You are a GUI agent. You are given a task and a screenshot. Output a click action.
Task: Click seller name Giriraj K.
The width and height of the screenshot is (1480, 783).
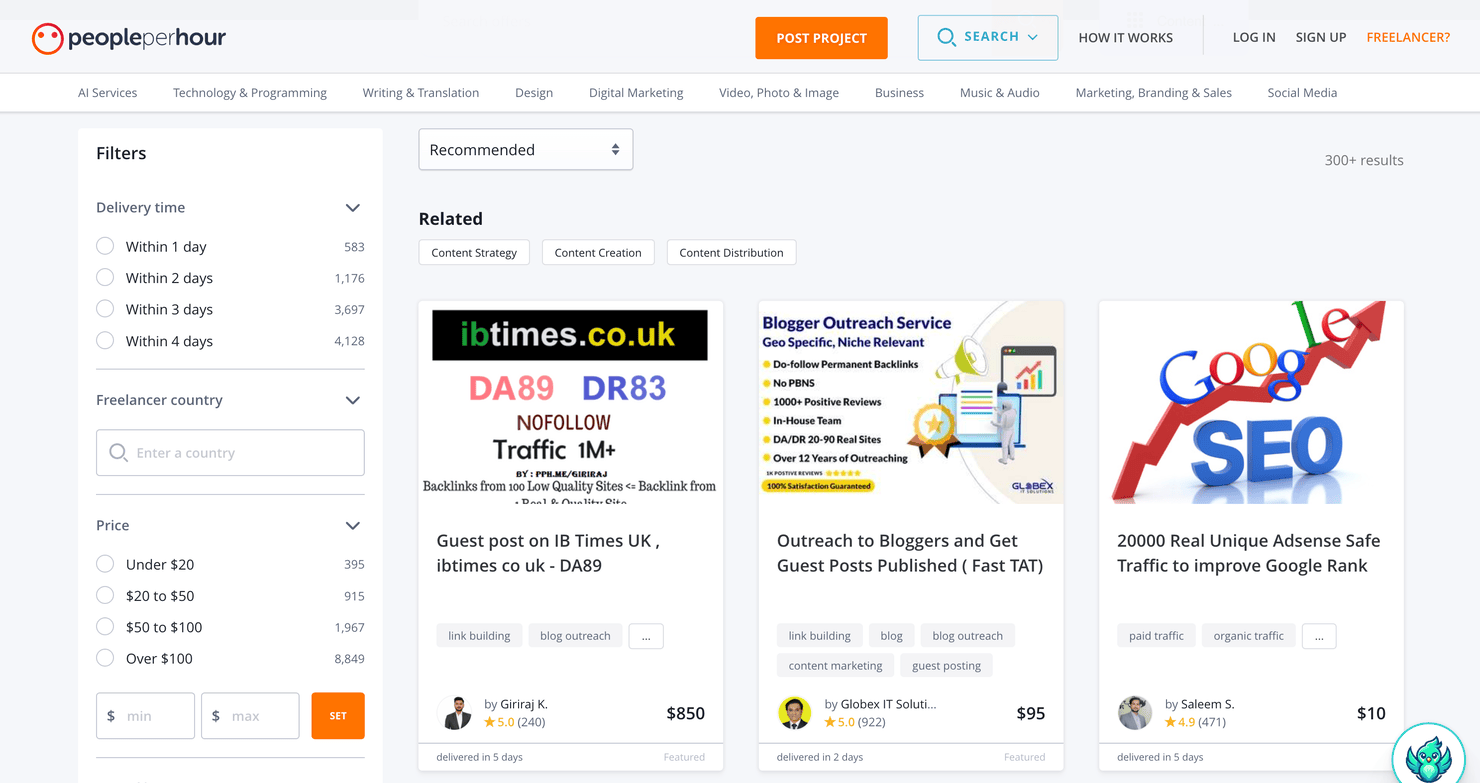[x=524, y=704]
